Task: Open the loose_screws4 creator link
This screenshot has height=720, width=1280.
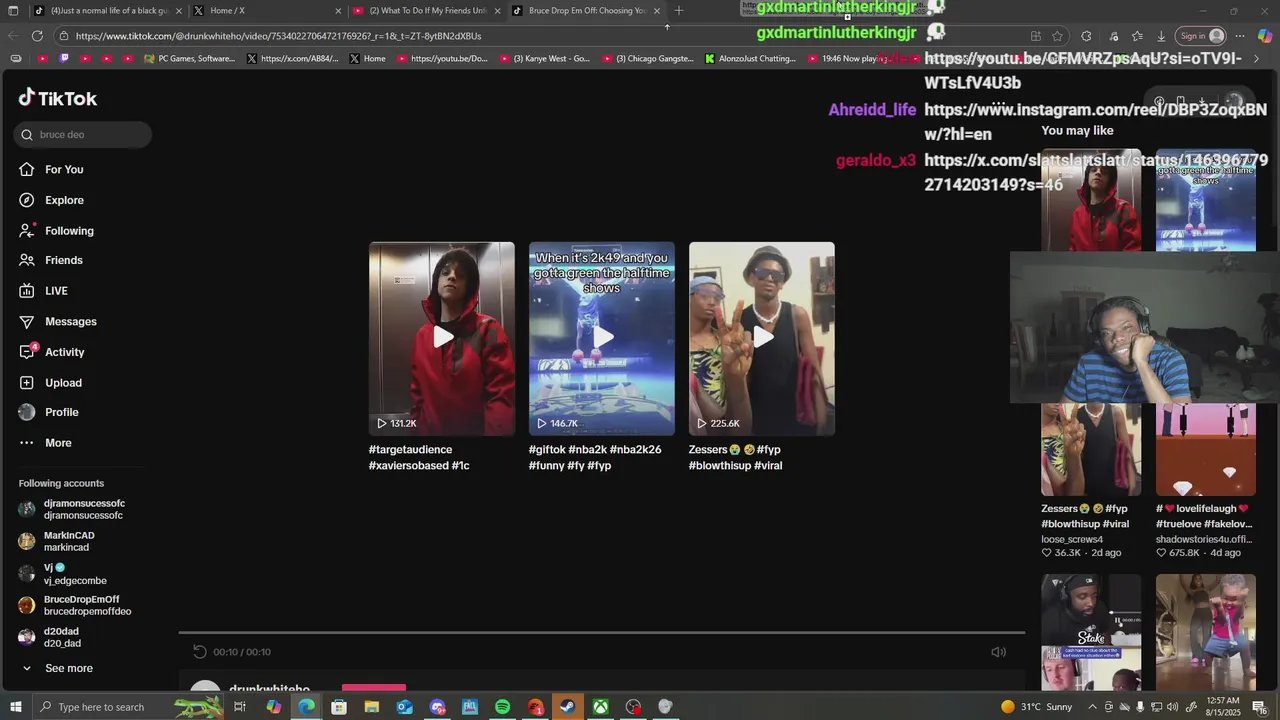Action: point(1072,539)
